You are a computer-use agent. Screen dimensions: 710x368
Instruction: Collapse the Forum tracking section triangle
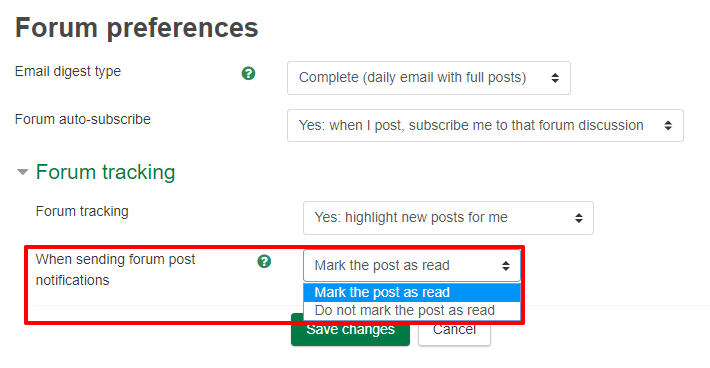22,172
